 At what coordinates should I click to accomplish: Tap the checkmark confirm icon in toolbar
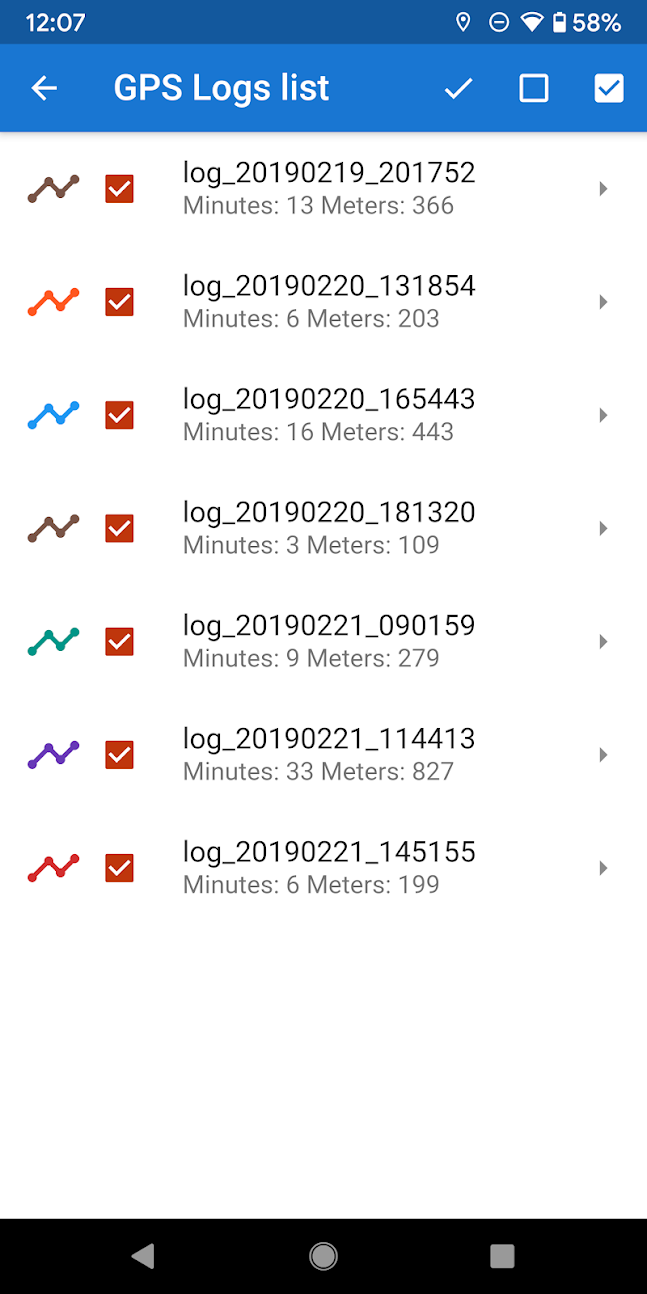click(458, 88)
